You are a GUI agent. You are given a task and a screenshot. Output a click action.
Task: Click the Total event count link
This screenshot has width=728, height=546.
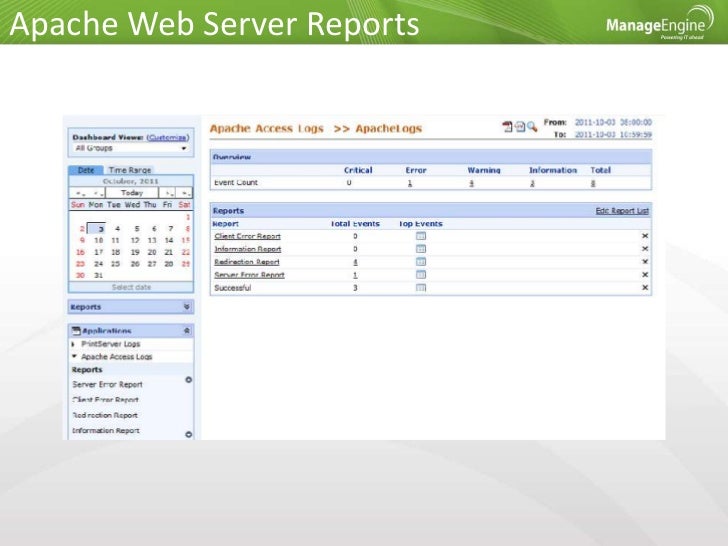point(593,183)
